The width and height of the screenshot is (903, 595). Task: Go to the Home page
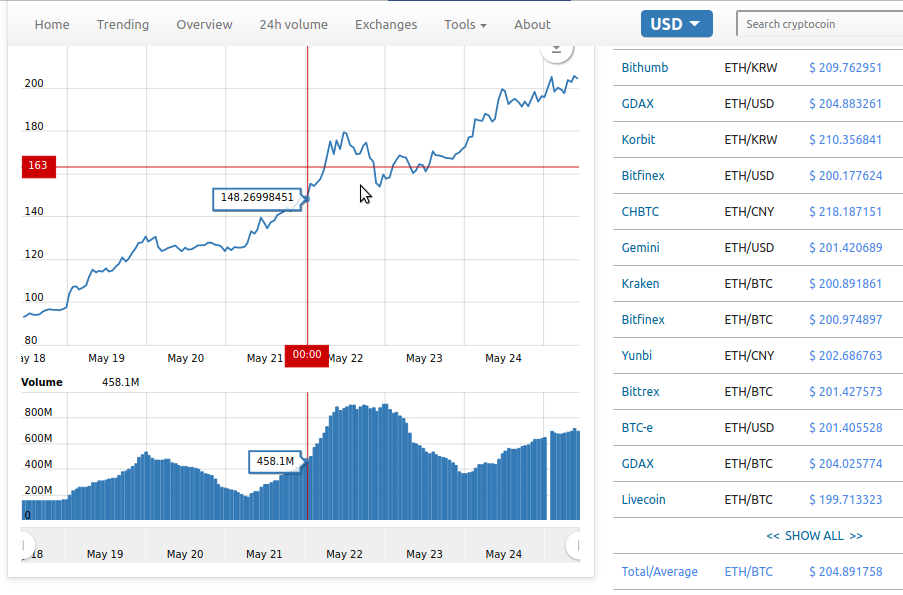[x=52, y=24]
